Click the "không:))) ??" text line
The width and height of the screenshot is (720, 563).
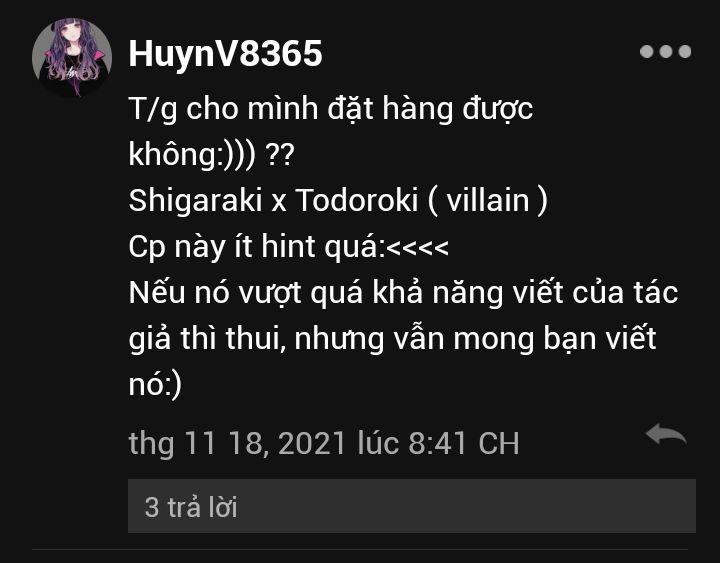[211, 154]
